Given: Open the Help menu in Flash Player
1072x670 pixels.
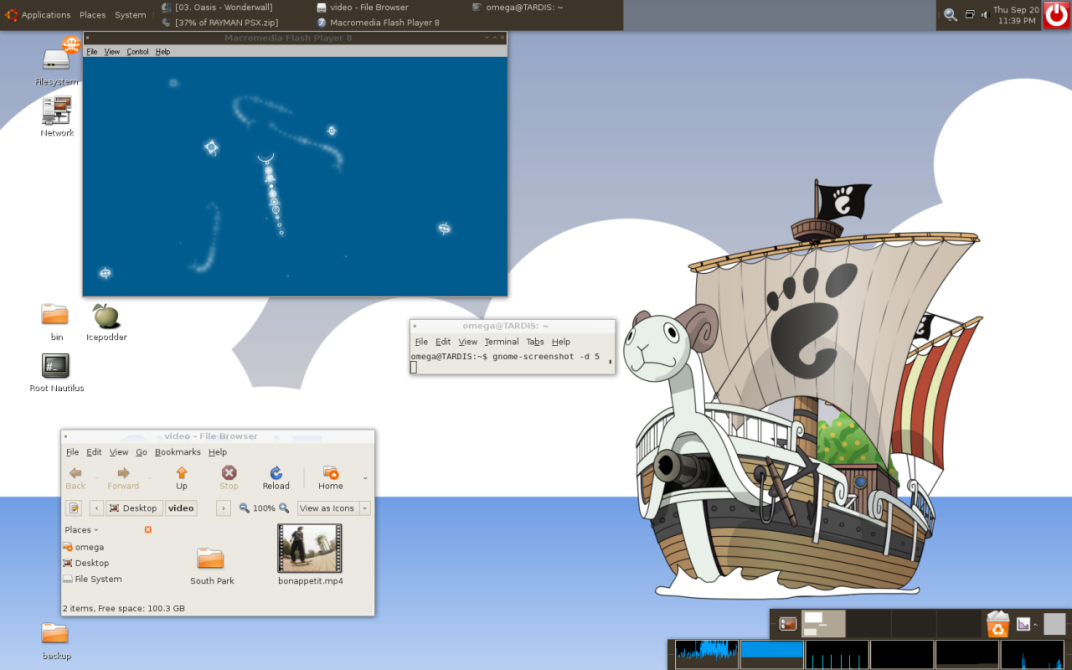Looking at the screenshot, I should [163, 51].
